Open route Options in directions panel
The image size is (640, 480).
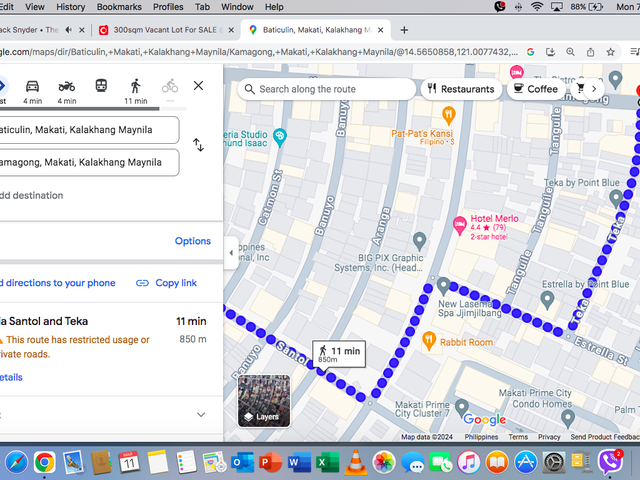(193, 241)
